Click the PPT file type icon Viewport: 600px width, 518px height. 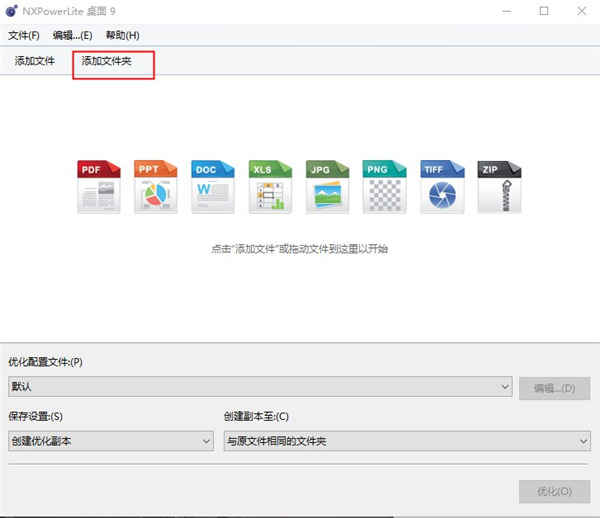(156, 186)
